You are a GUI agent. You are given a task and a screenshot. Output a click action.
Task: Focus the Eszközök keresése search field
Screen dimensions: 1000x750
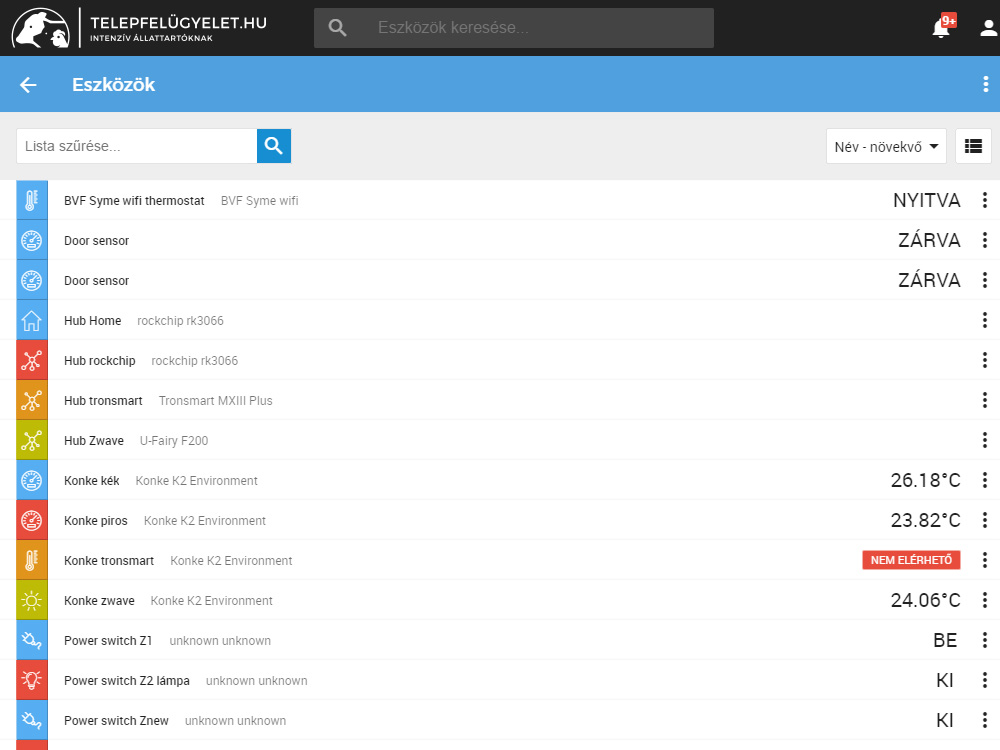click(x=513, y=27)
